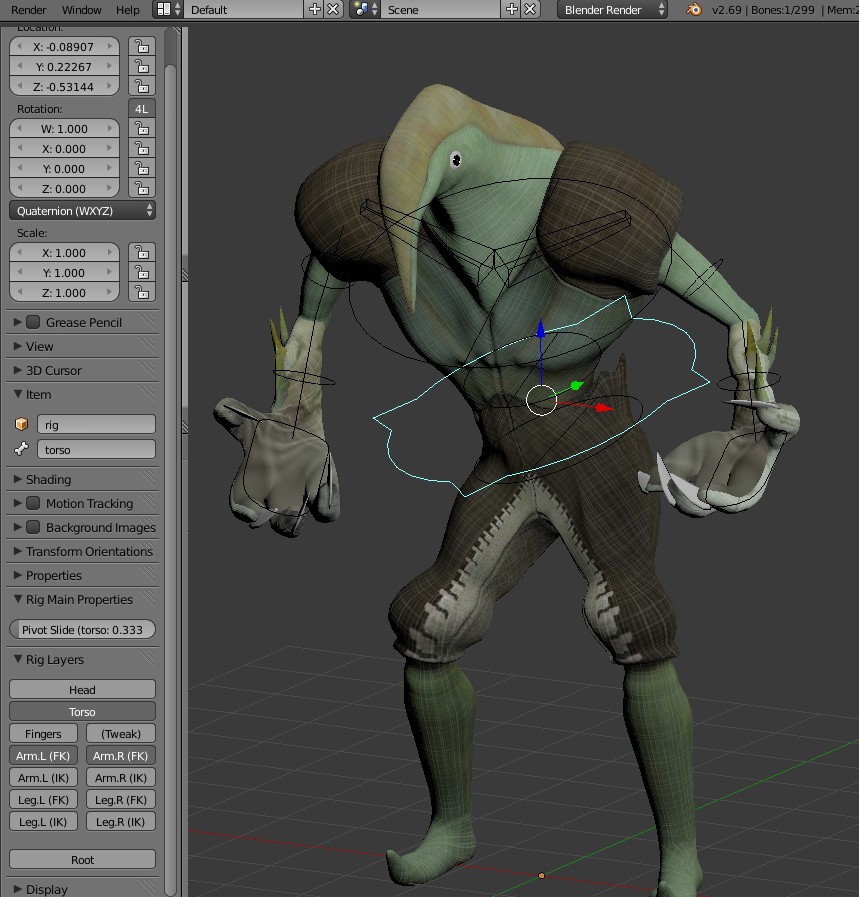The image size is (859, 897).
Task: Toggle the lock icon for Scale Z
Action: click(141, 292)
